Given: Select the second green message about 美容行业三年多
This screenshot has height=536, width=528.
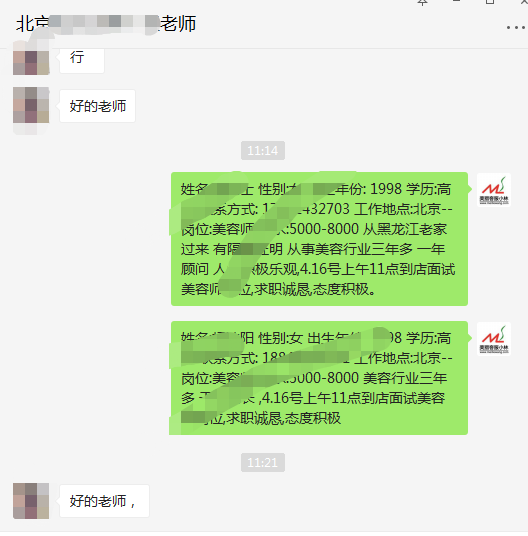Looking at the screenshot, I should click(x=319, y=378).
